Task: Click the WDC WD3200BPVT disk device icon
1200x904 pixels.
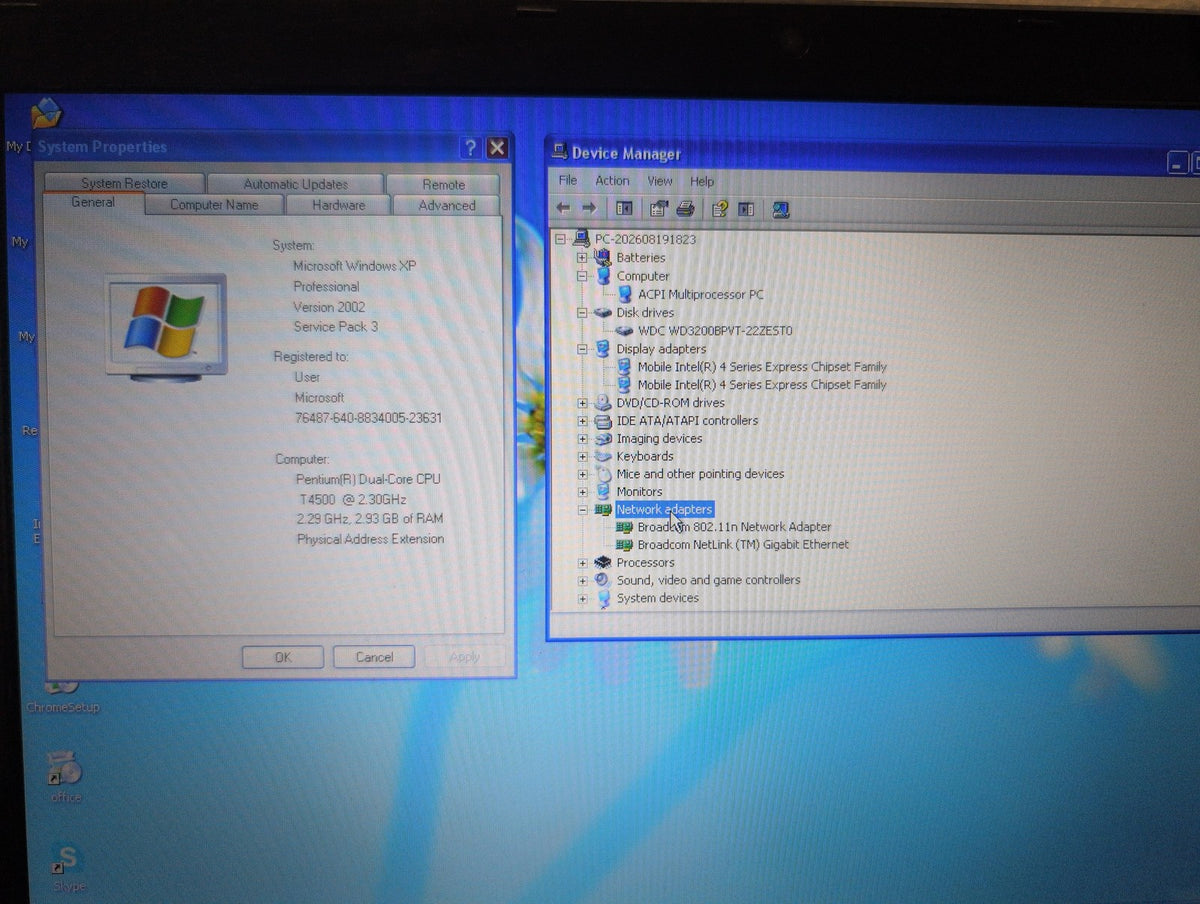Action: pos(625,330)
